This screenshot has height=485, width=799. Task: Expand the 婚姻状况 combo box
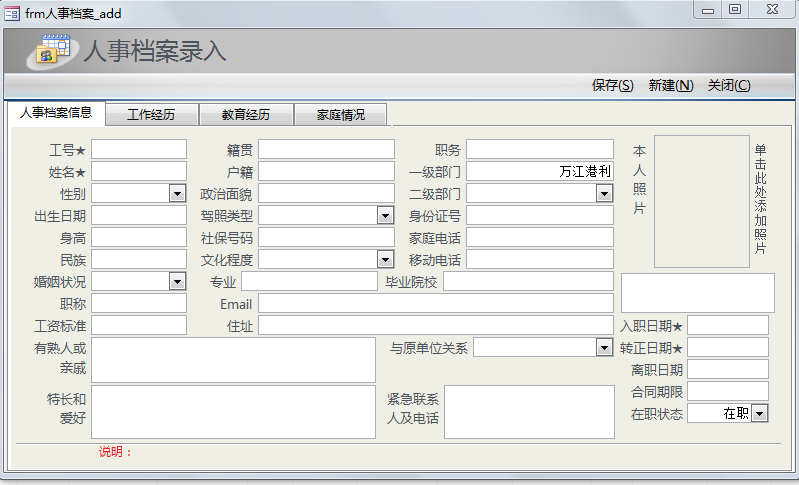177,282
